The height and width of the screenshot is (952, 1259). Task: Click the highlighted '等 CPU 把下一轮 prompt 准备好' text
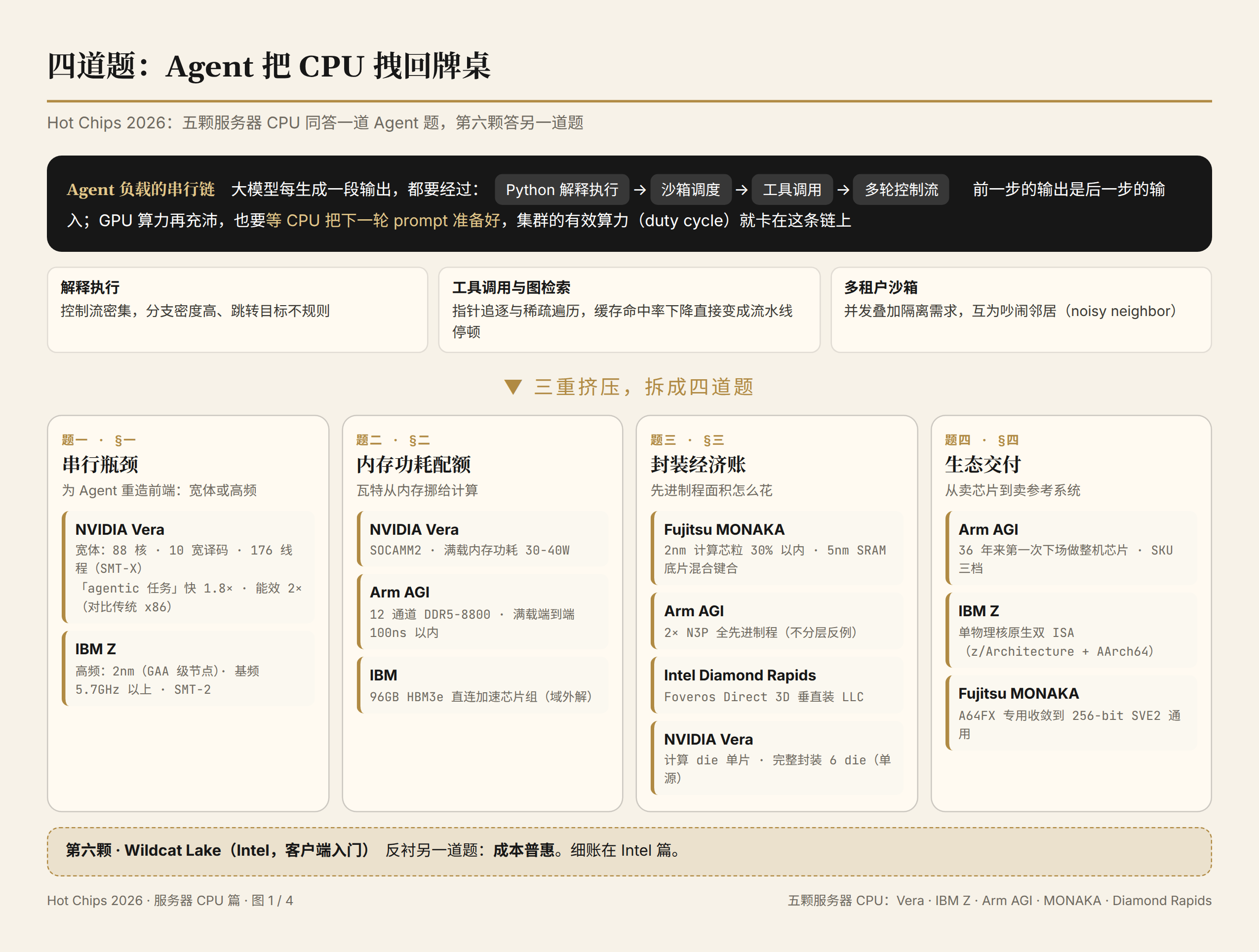coord(383,220)
